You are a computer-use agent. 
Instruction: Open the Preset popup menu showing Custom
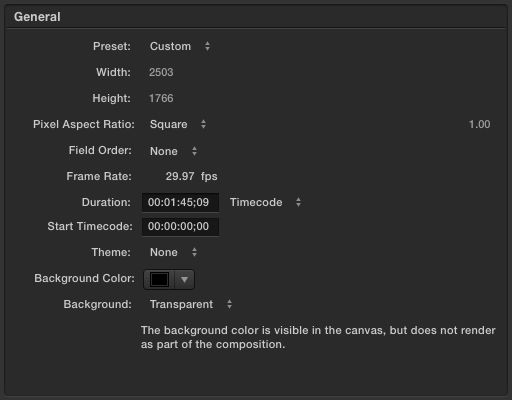coord(180,46)
